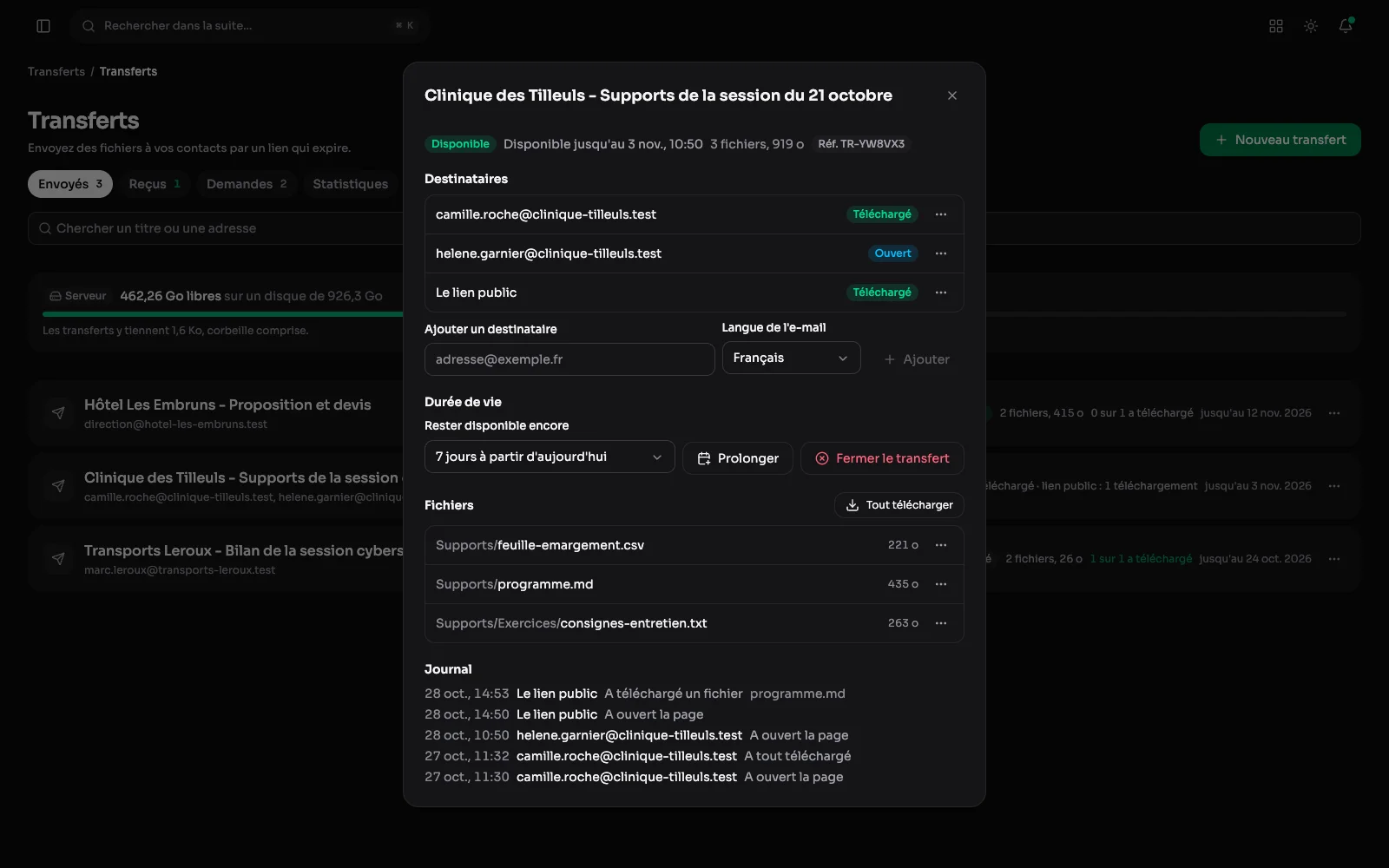
Task: Focus the Ajouter un destinataire email field
Action: (569, 359)
